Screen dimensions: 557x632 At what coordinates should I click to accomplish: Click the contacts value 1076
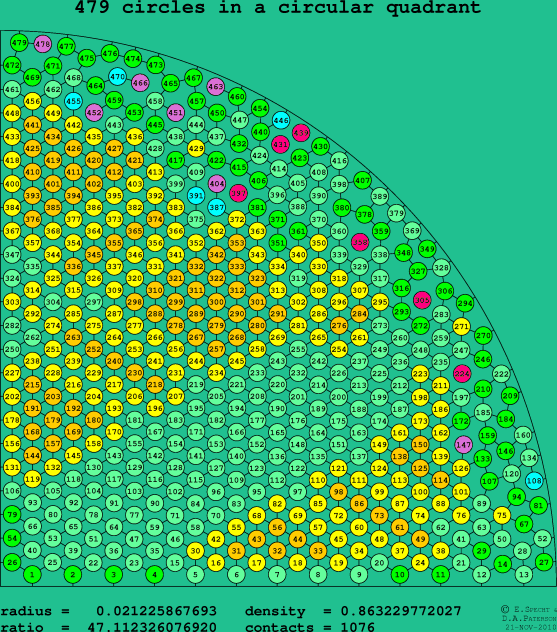[x=357, y=627]
